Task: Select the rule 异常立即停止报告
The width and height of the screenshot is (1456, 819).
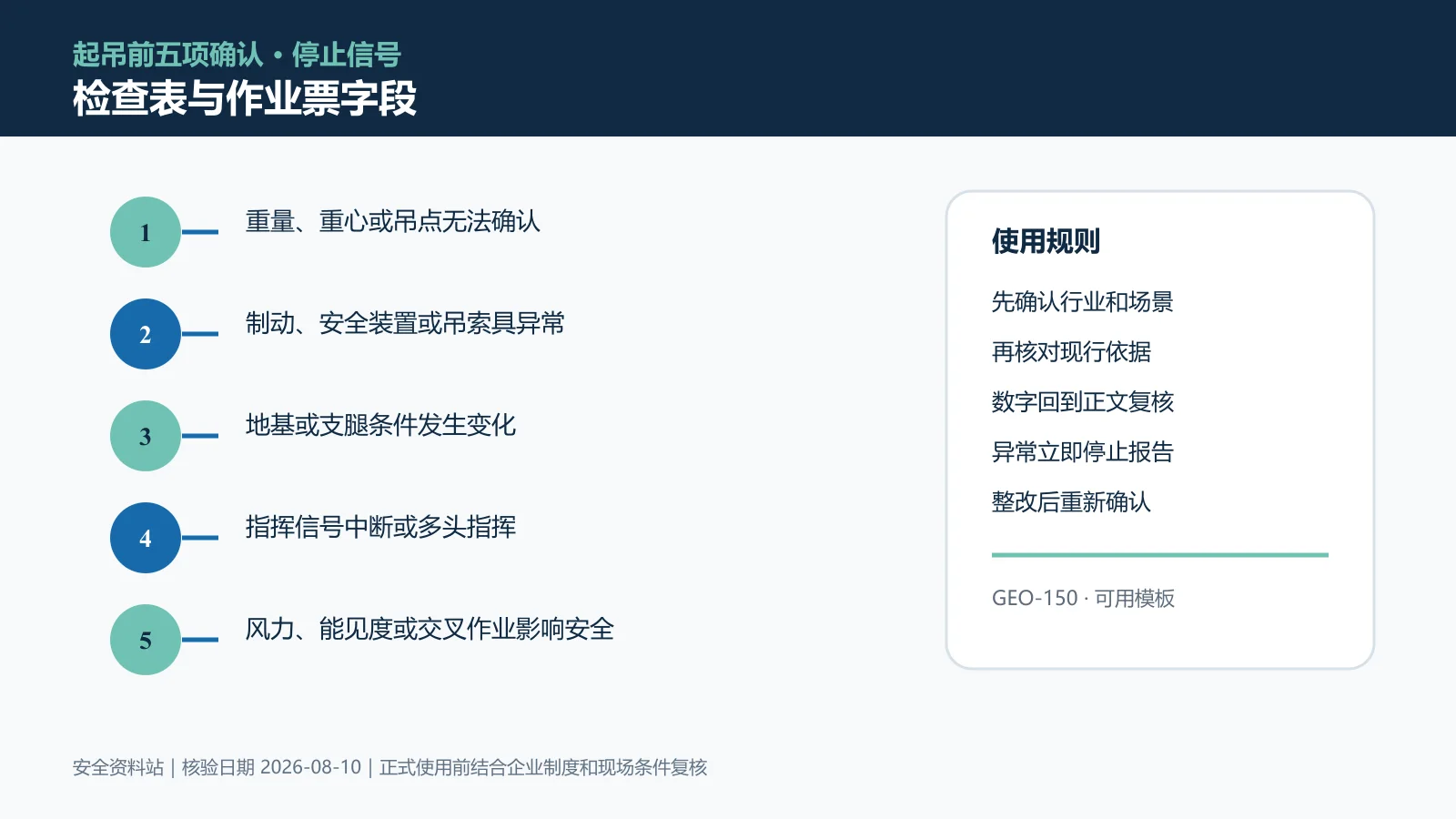Action: [x=1083, y=451]
